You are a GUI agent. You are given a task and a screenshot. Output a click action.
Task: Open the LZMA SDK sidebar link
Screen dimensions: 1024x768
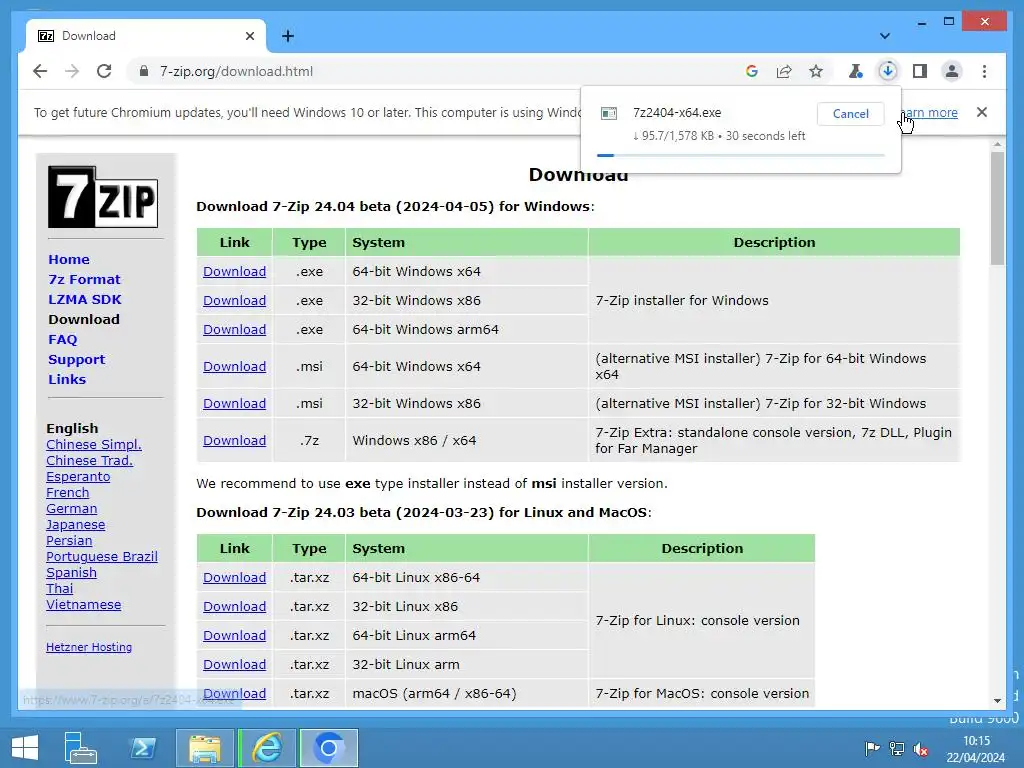[x=85, y=299]
